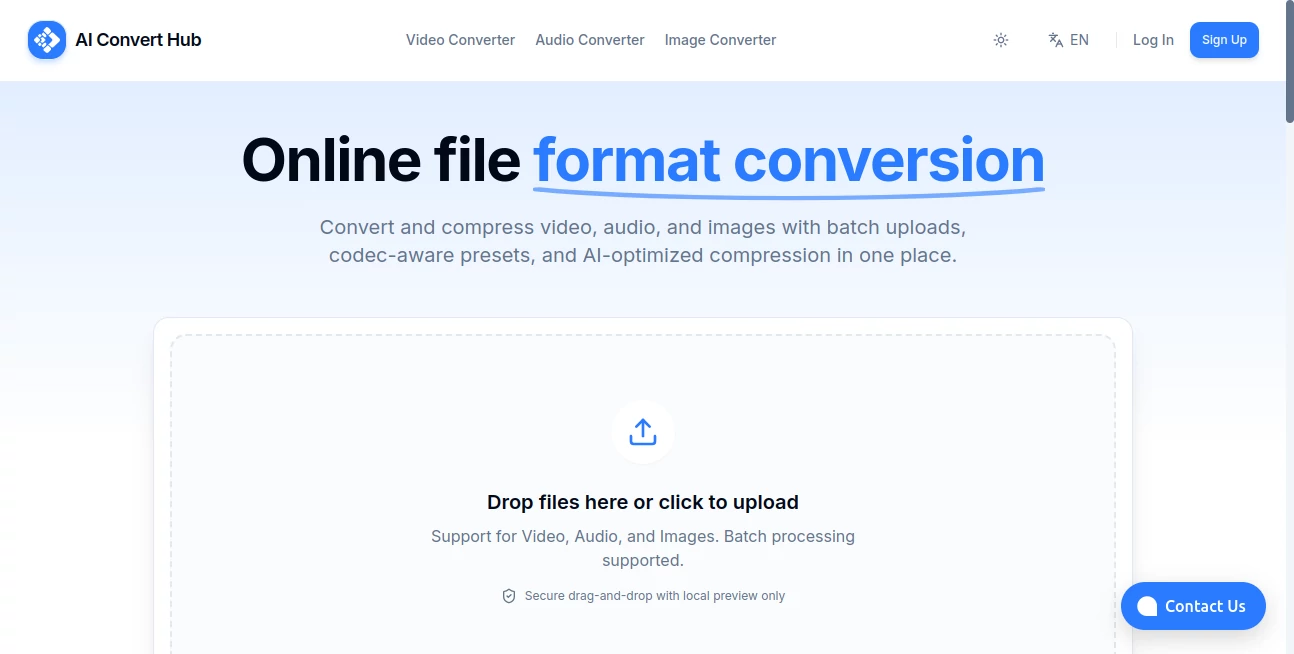Click the upload arrow icon in the drop zone
The image size is (1294, 654).
click(x=643, y=431)
